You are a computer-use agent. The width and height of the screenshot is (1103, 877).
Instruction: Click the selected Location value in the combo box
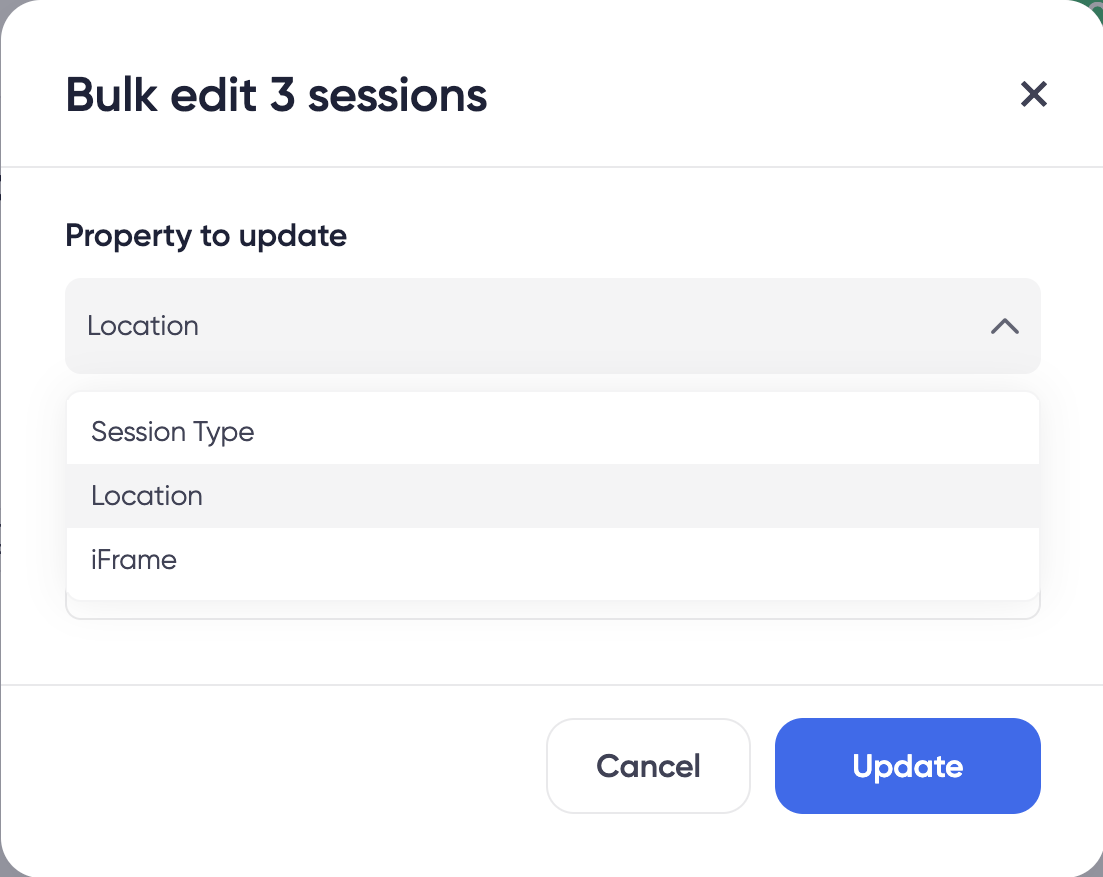[x=143, y=326]
